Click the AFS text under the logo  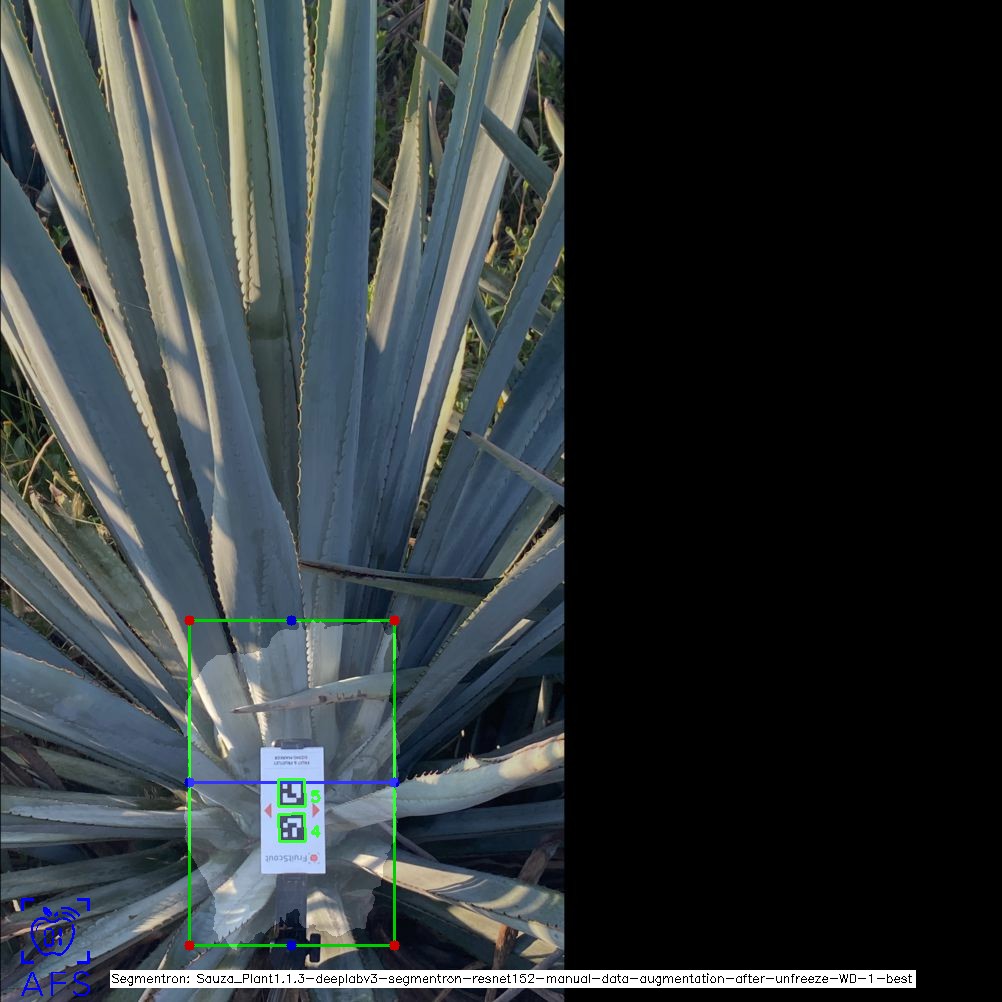[55, 983]
